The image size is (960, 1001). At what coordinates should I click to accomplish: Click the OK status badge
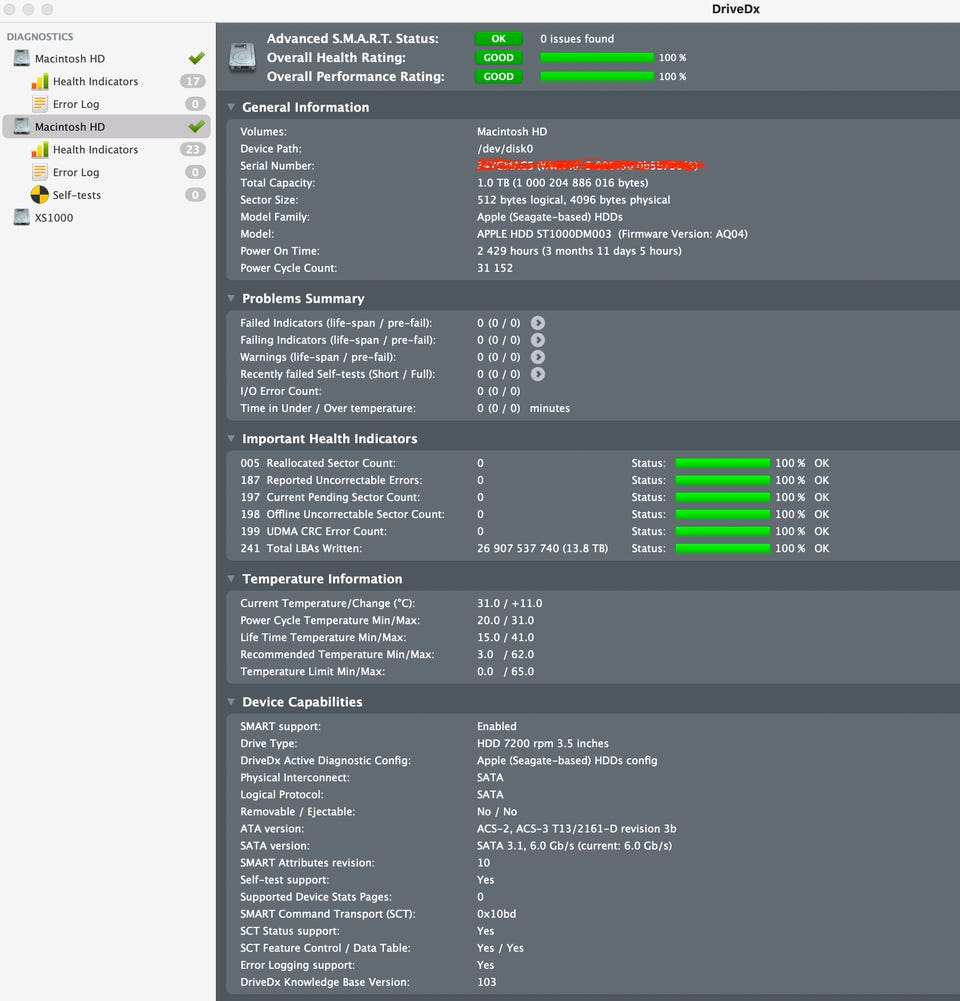click(499, 38)
